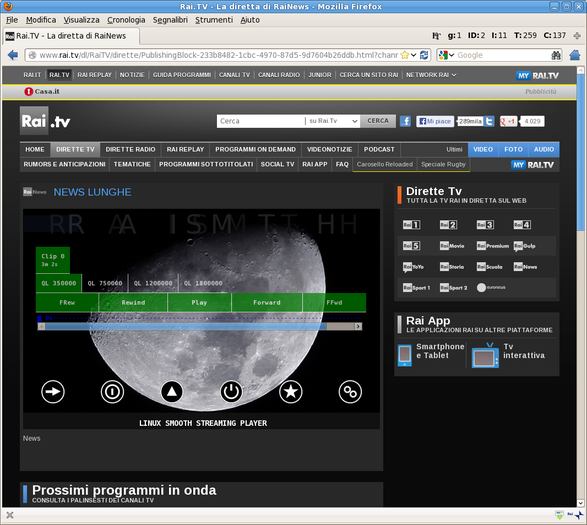Image resolution: width=587 pixels, height=525 pixels.
Task: Click the Twitter bird icon
Action: (x=489, y=121)
